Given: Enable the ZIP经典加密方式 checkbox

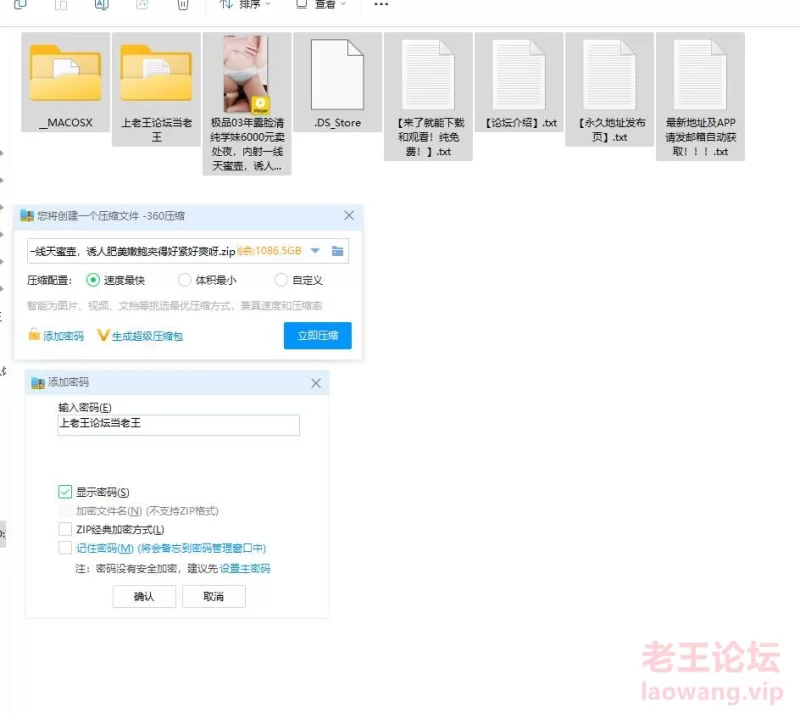Looking at the screenshot, I should pyautogui.click(x=65, y=529).
